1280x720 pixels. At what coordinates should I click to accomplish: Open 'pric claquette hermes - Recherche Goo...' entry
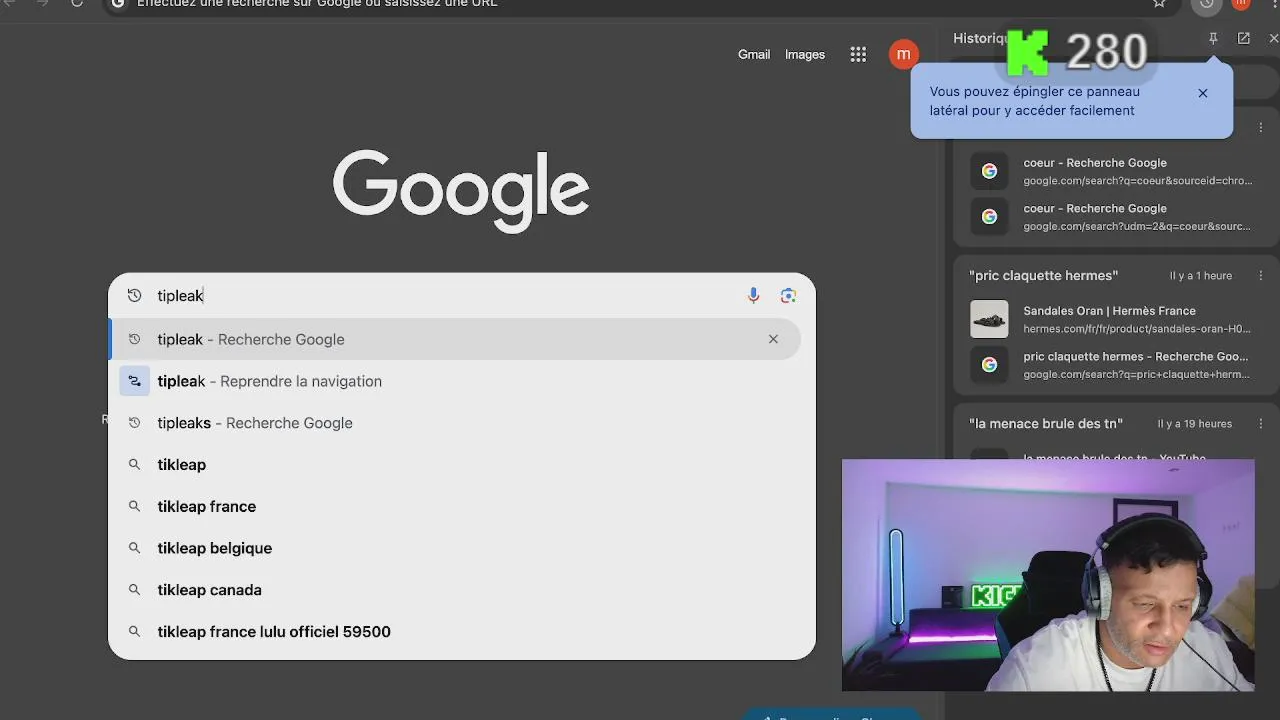tap(1115, 365)
